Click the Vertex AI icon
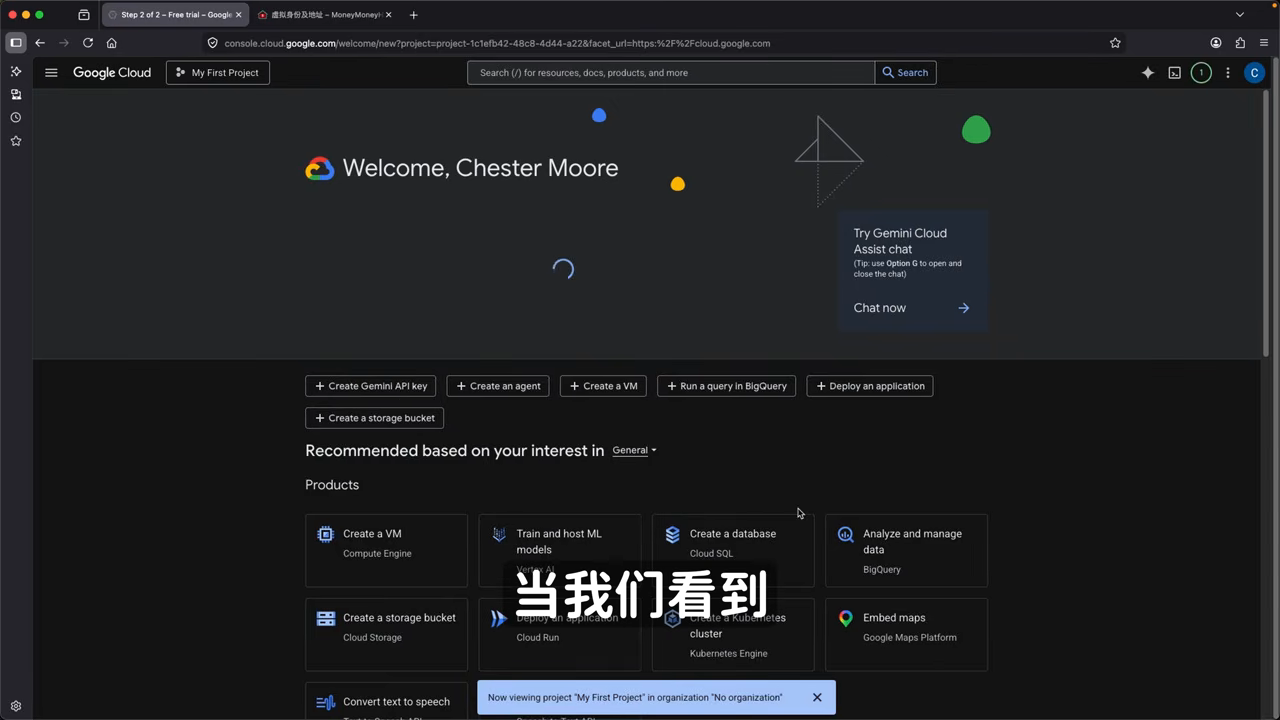1280x720 pixels. (499, 535)
